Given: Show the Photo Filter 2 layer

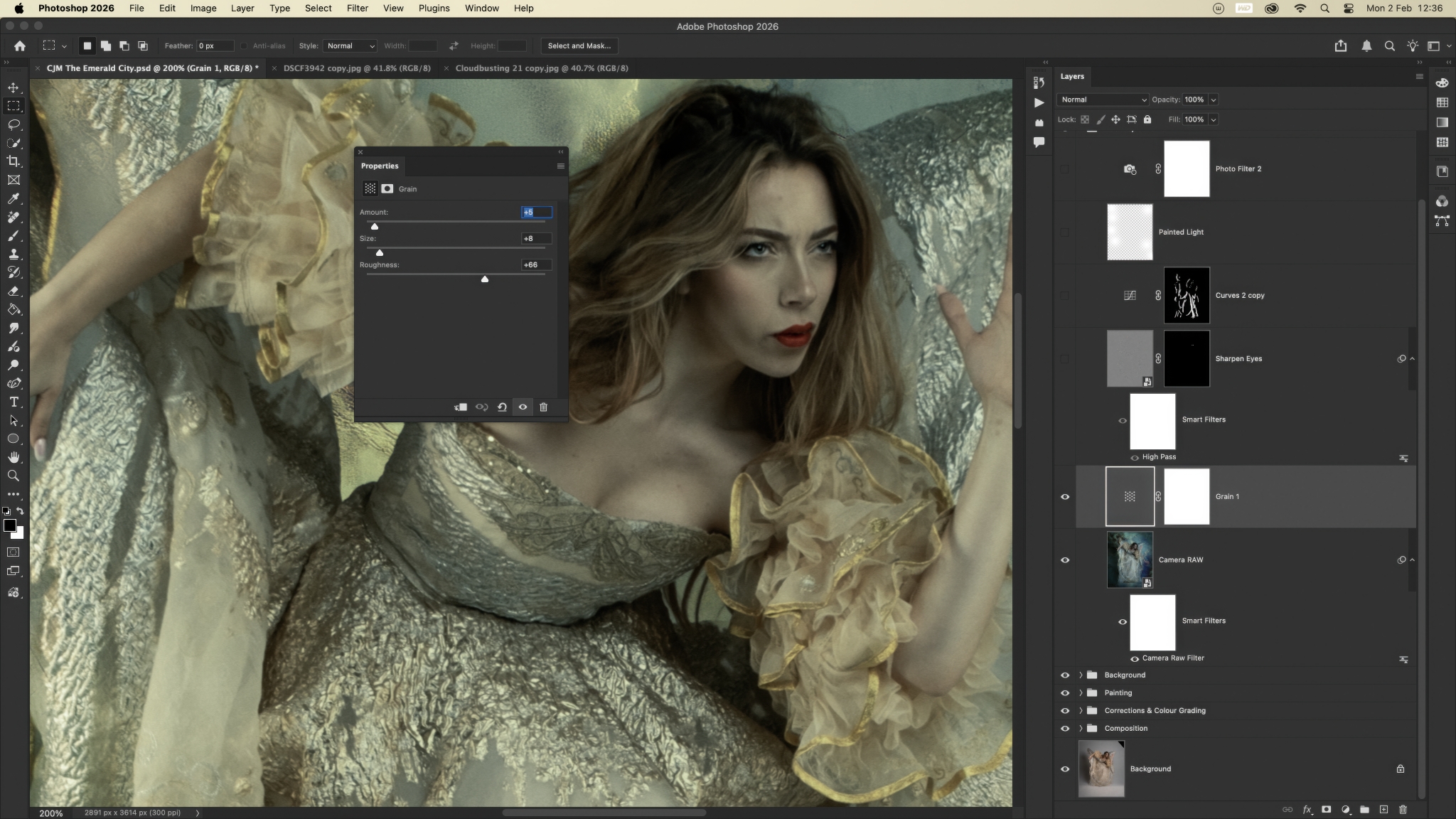Looking at the screenshot, I should pyautogui.click(x=1064, y=169).
